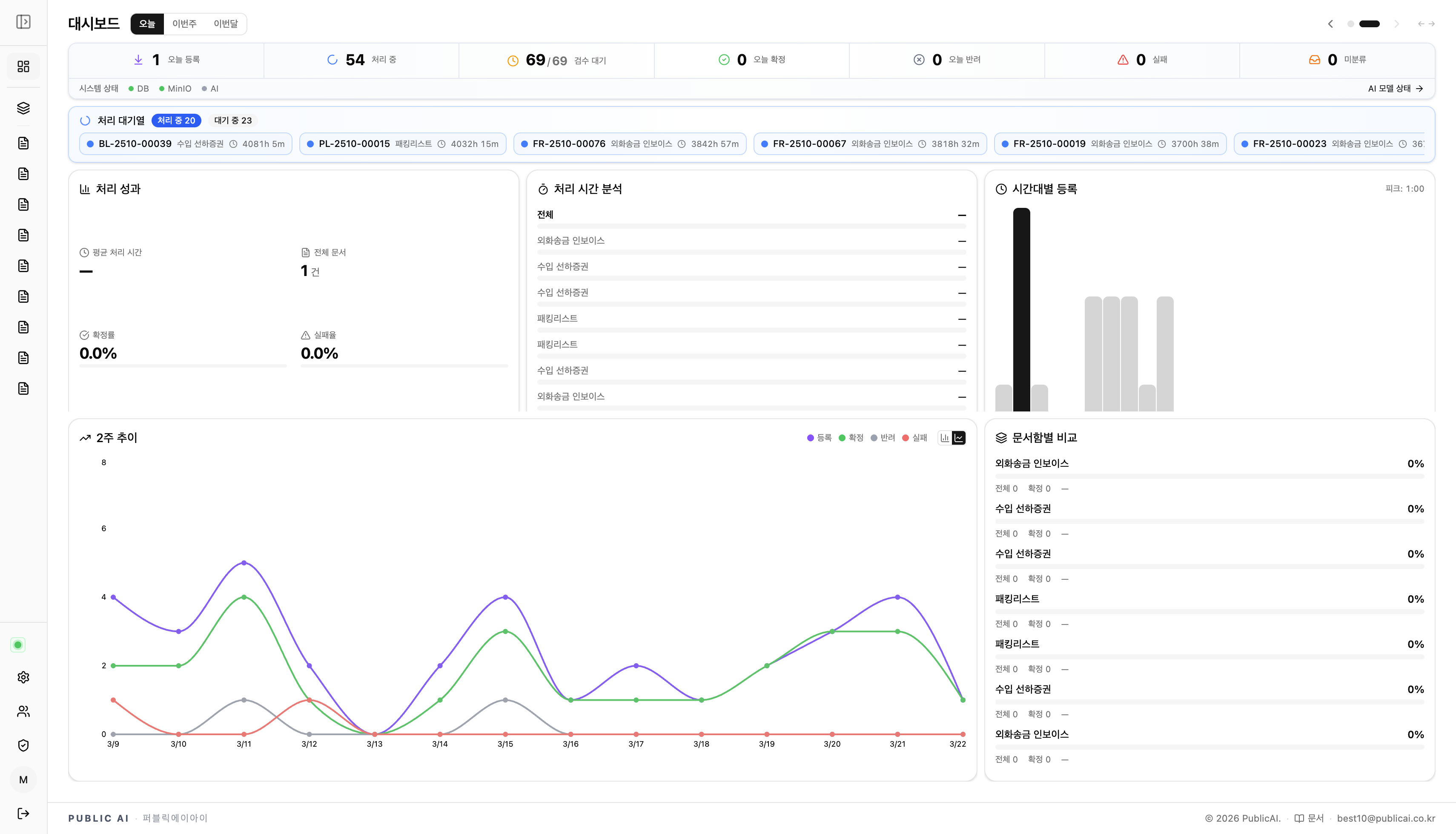Sign out using the logout icon
This screenshot has width=1456, height=834.
23,813
